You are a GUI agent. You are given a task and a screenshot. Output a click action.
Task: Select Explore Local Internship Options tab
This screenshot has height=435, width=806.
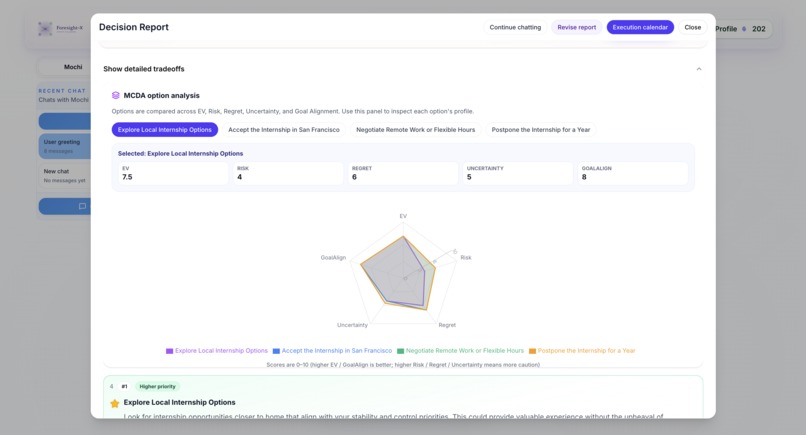click(x=164, y=130)
